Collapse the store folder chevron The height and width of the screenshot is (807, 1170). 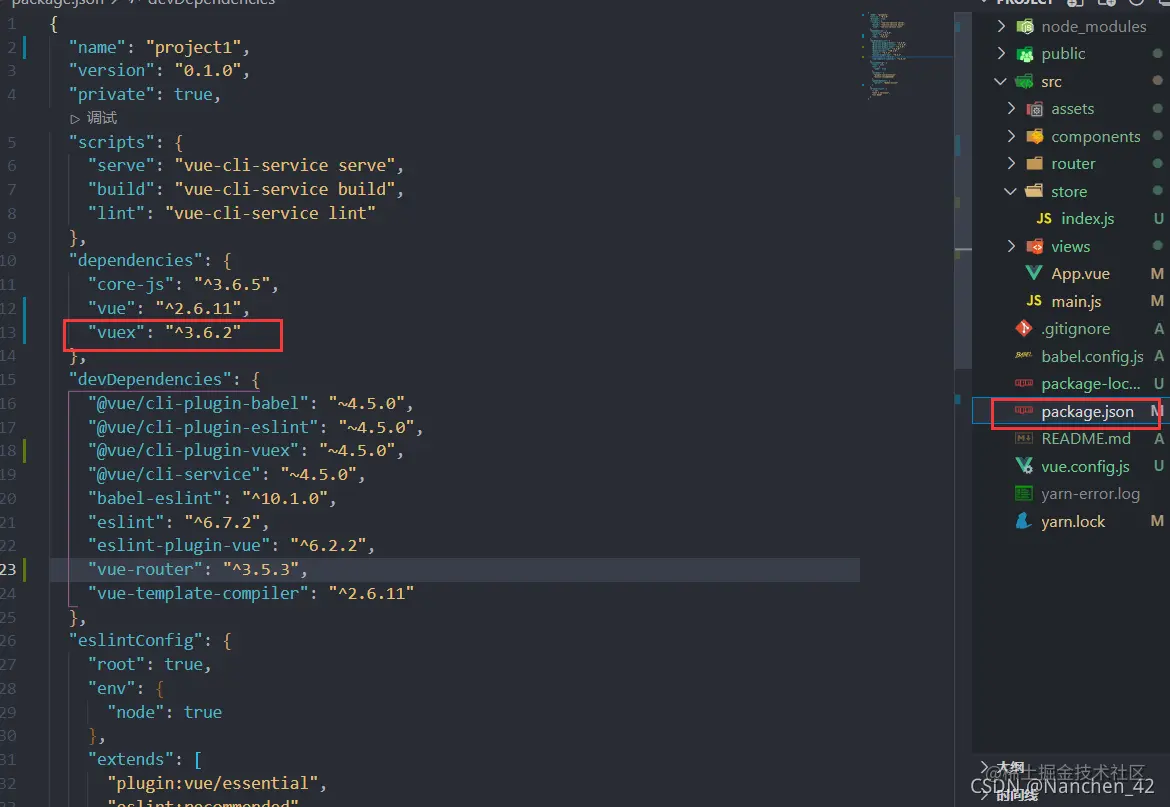click(1010, 192)
